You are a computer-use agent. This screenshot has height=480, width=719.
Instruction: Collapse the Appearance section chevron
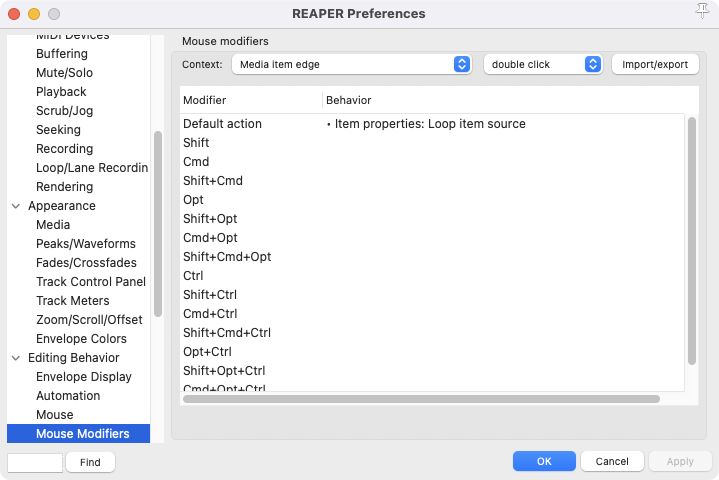(16, 206)
